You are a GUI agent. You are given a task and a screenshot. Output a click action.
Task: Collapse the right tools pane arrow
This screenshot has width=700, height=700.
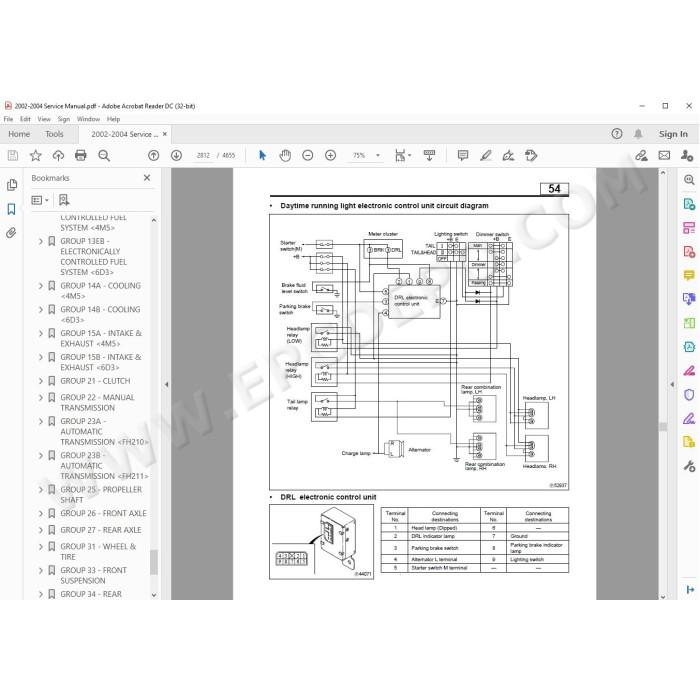click(x=672, y=384)
